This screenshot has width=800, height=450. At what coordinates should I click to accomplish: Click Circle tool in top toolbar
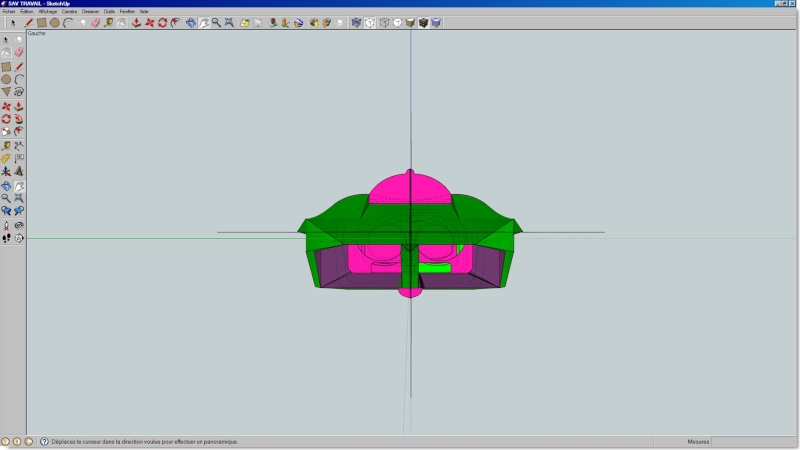click(55, 22)
